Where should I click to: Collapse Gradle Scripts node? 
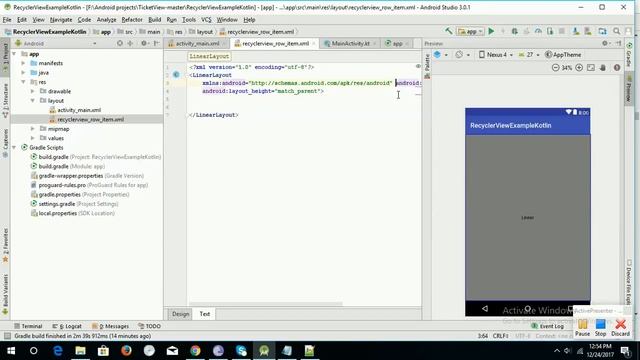pyautogui.click(x=14, y=148)
